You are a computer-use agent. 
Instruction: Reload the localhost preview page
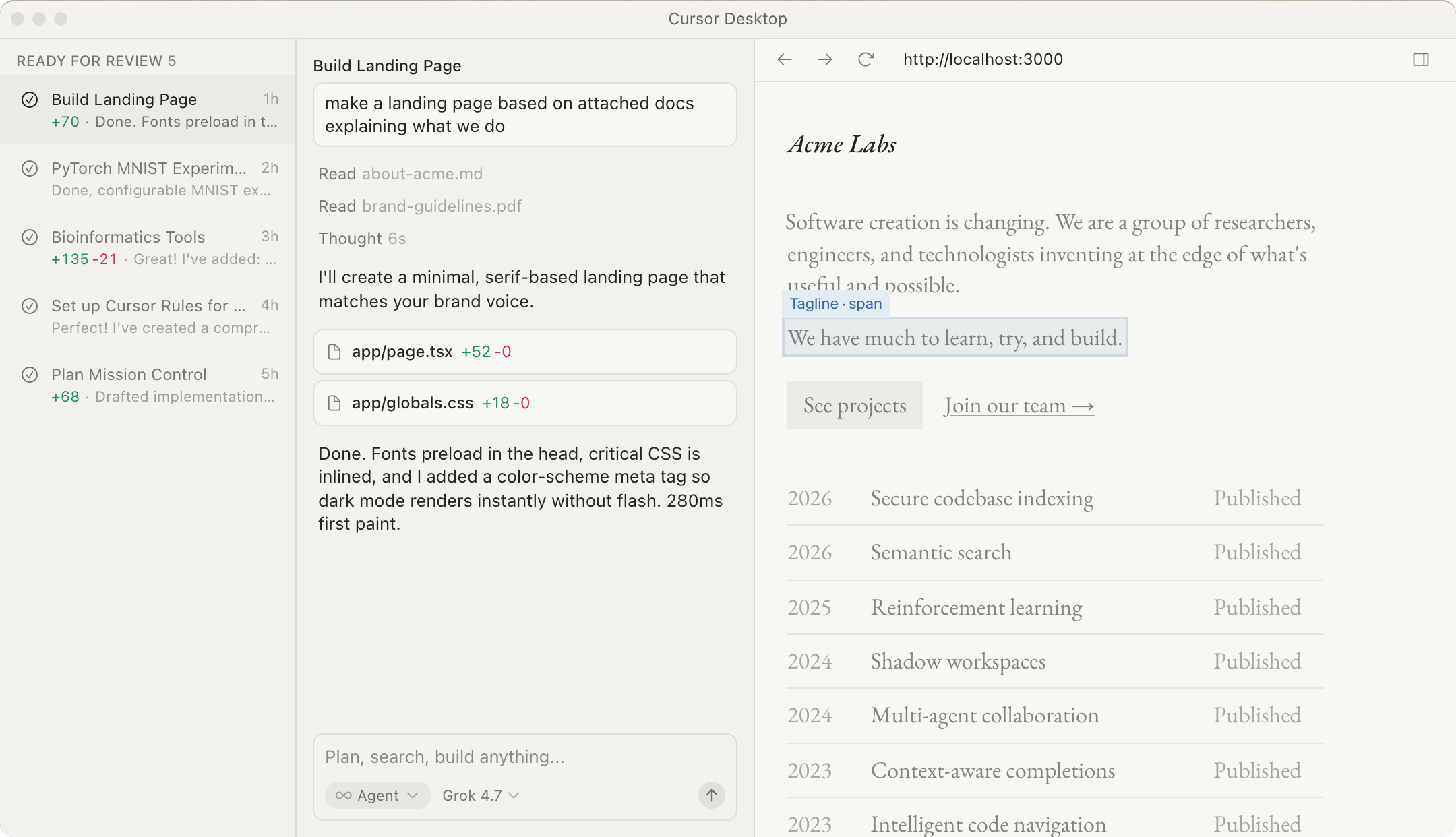pos(866,59)
